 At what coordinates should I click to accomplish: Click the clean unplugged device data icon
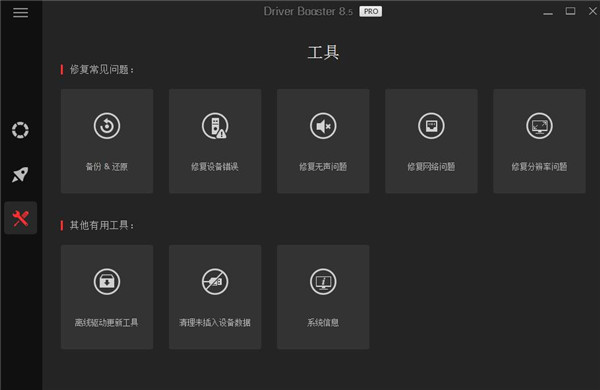coord(215,282)
